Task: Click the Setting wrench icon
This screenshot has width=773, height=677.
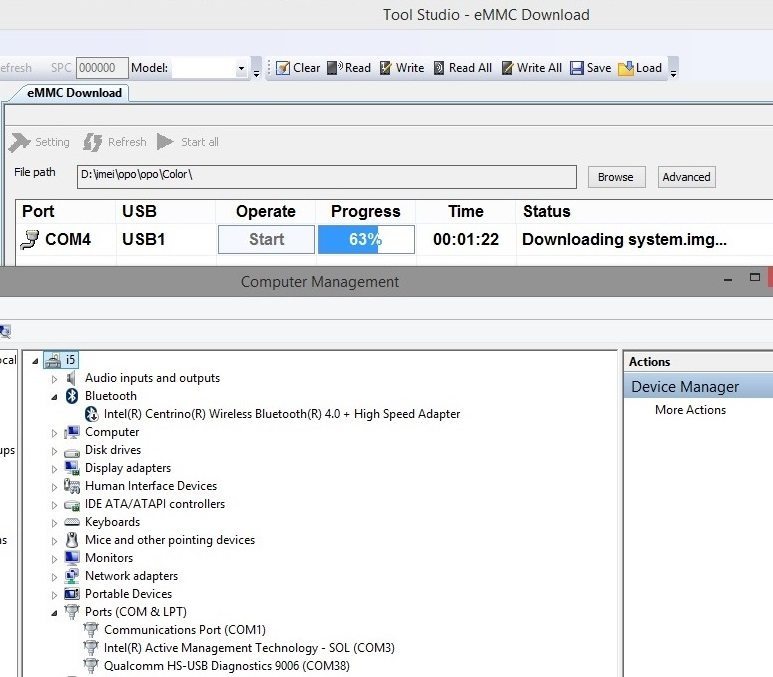Action: (x=19, y=142)
